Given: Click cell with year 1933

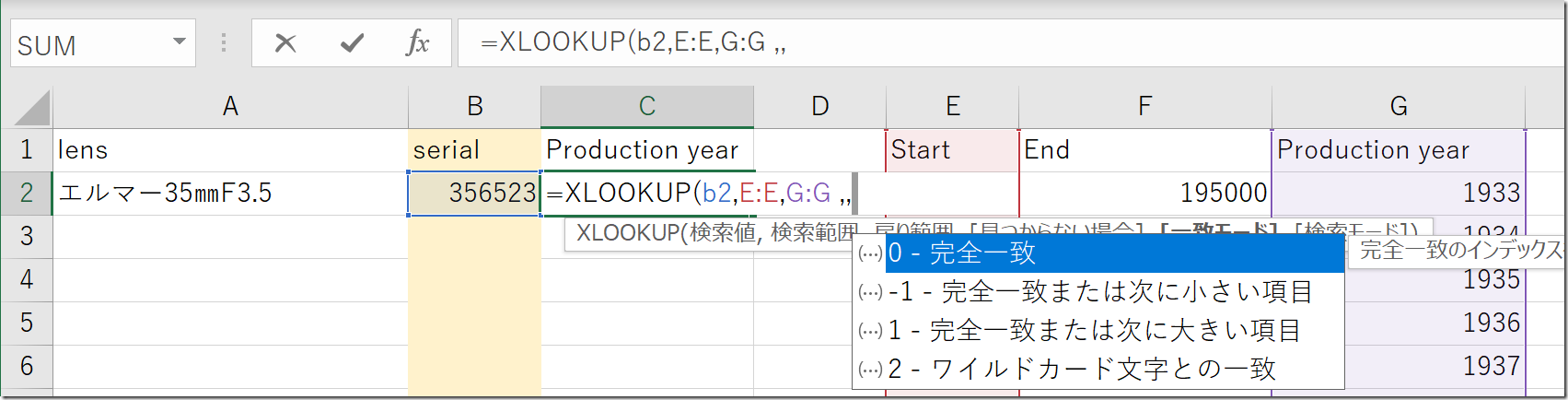Looking at the screenshot, I should click(1399, 194).
